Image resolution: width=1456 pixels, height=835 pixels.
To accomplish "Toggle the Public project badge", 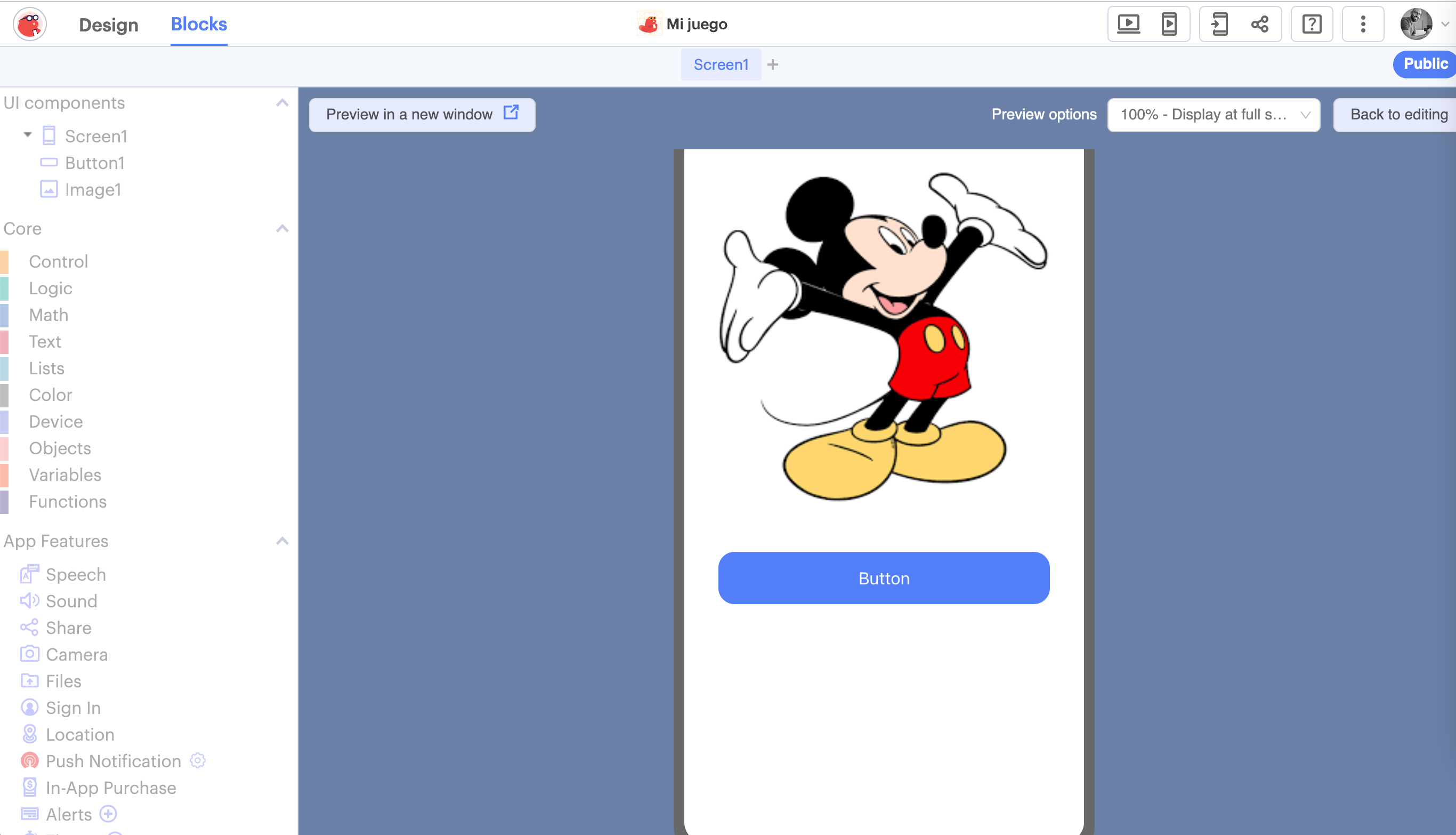I will (1425, 63).
